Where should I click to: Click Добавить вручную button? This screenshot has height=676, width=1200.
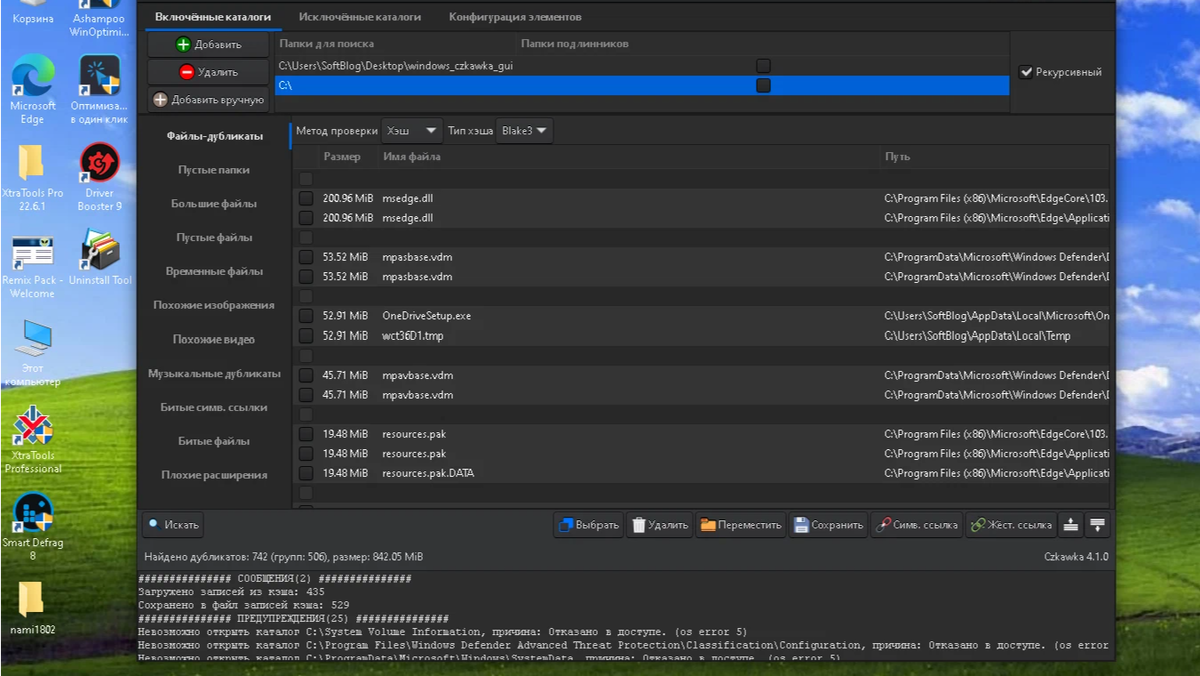[208, 100]
